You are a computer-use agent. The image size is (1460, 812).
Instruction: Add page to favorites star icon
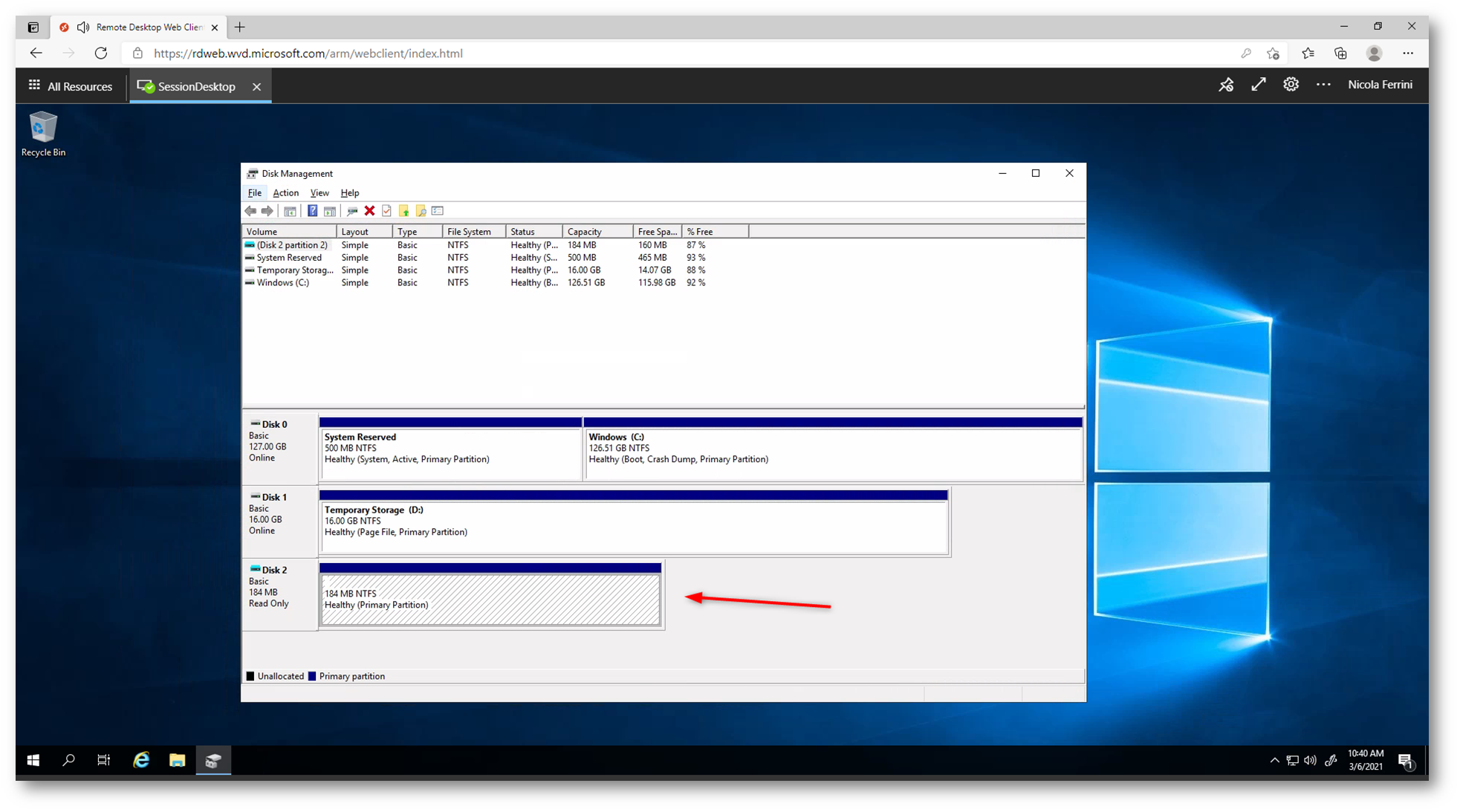[1274, 53]
